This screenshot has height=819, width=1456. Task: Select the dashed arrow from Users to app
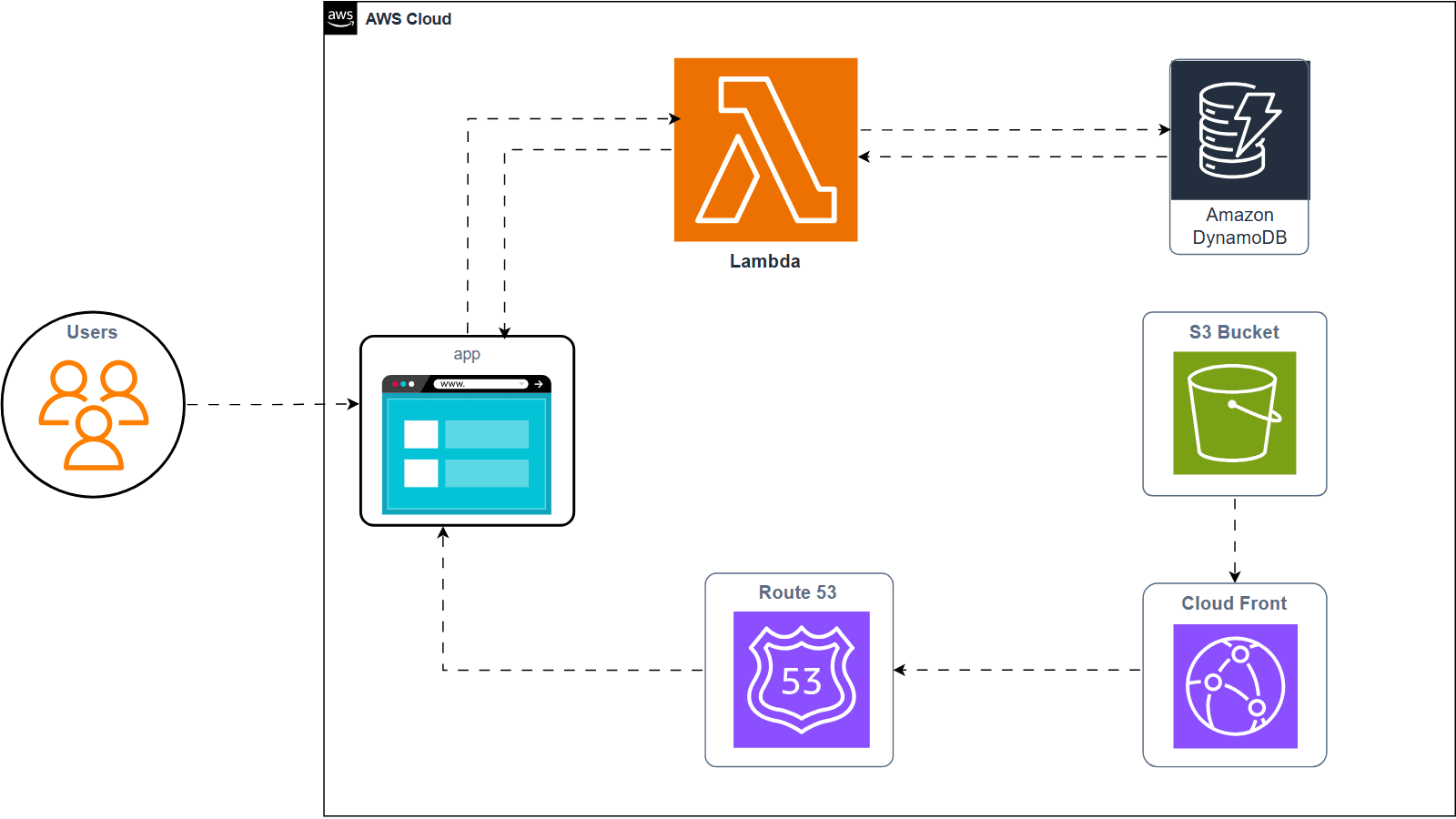click(273, 404)
